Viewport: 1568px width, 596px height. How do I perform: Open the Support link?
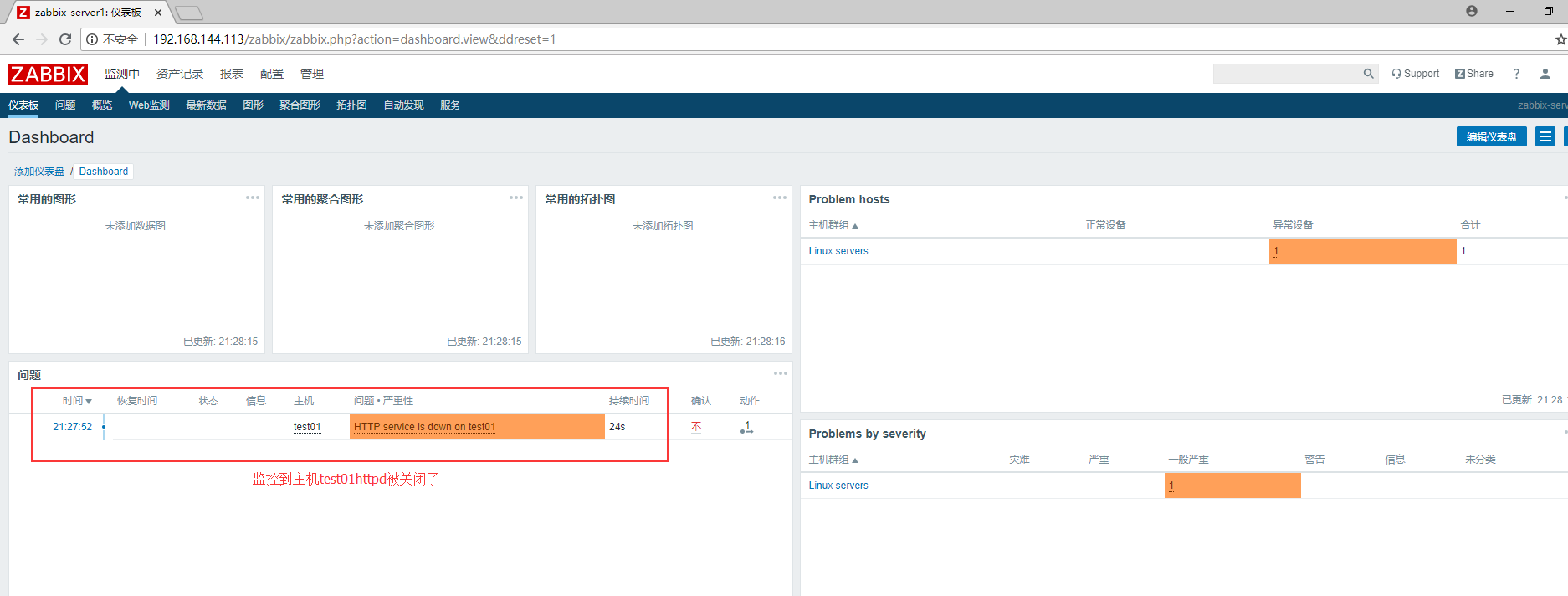1415,74
